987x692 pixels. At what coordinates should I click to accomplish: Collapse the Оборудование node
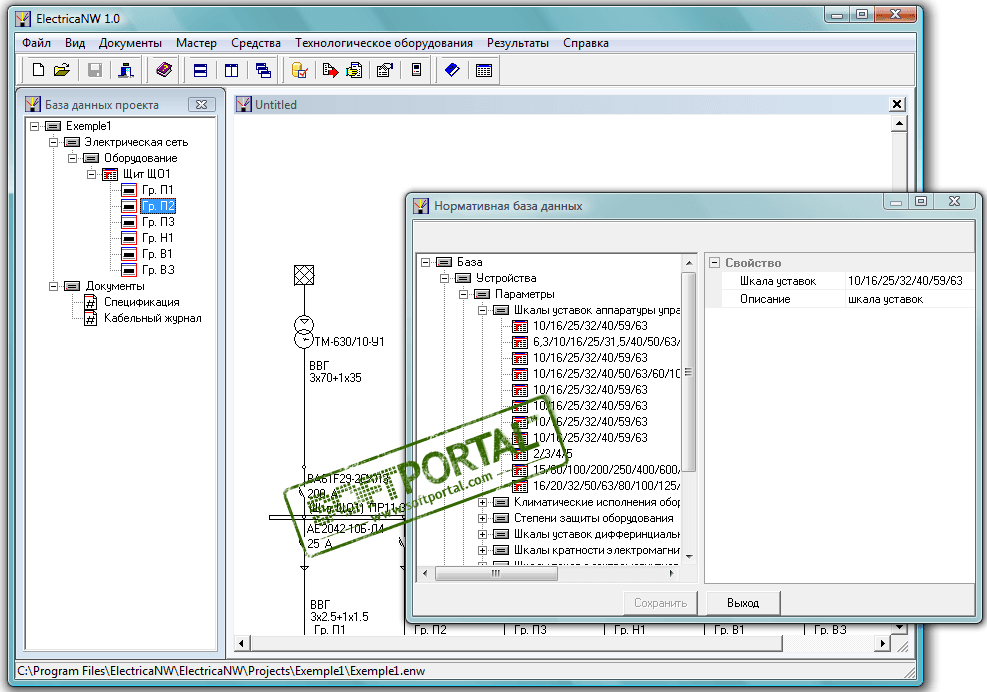[72, 158]
